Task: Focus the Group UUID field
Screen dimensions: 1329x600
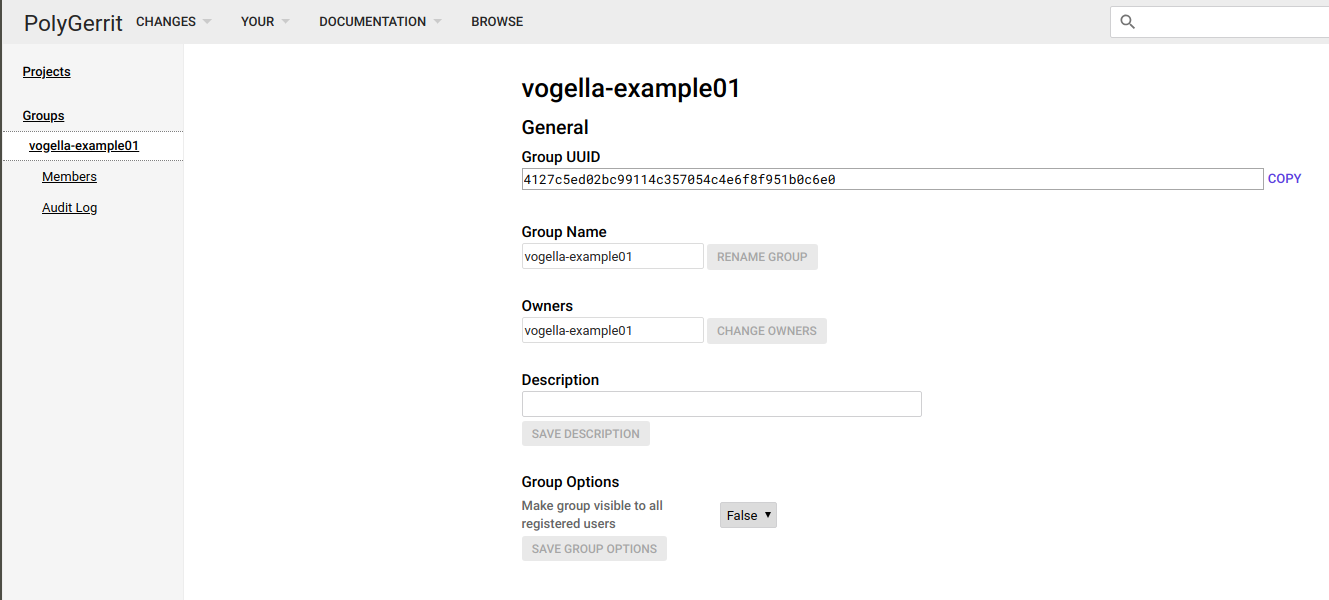Action: pyautogui.click(x=892, y=179)
